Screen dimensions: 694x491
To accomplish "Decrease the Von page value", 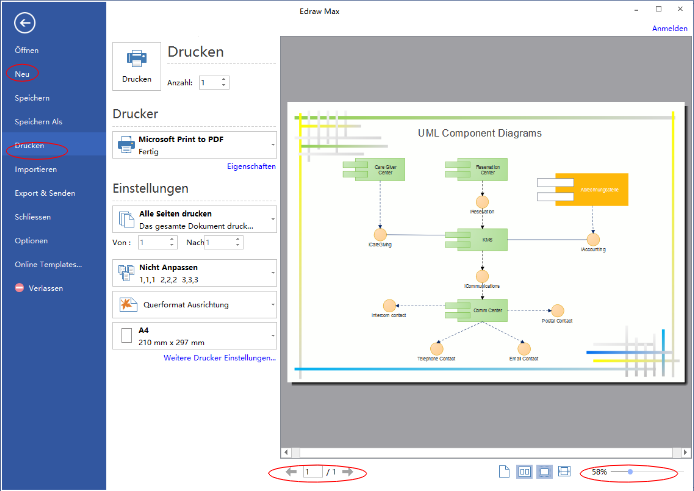I will coord(172,245).
